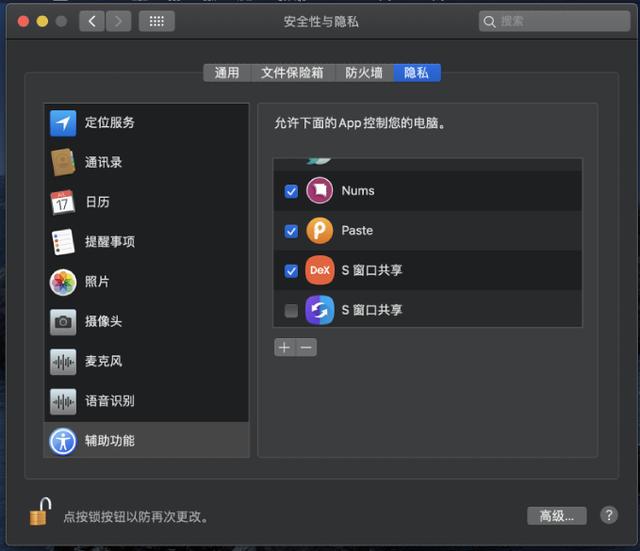The height and width of the screenshot is (551, 640).
Task: Select 定位服务 in the sidebar
Action: point(147,123)
